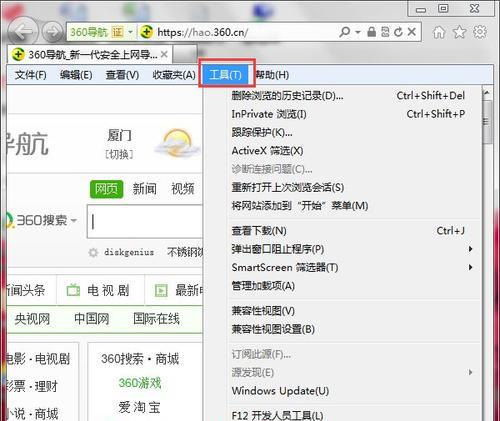
Task: Open the 国际在线 link
Action: (x=156, y=319)
